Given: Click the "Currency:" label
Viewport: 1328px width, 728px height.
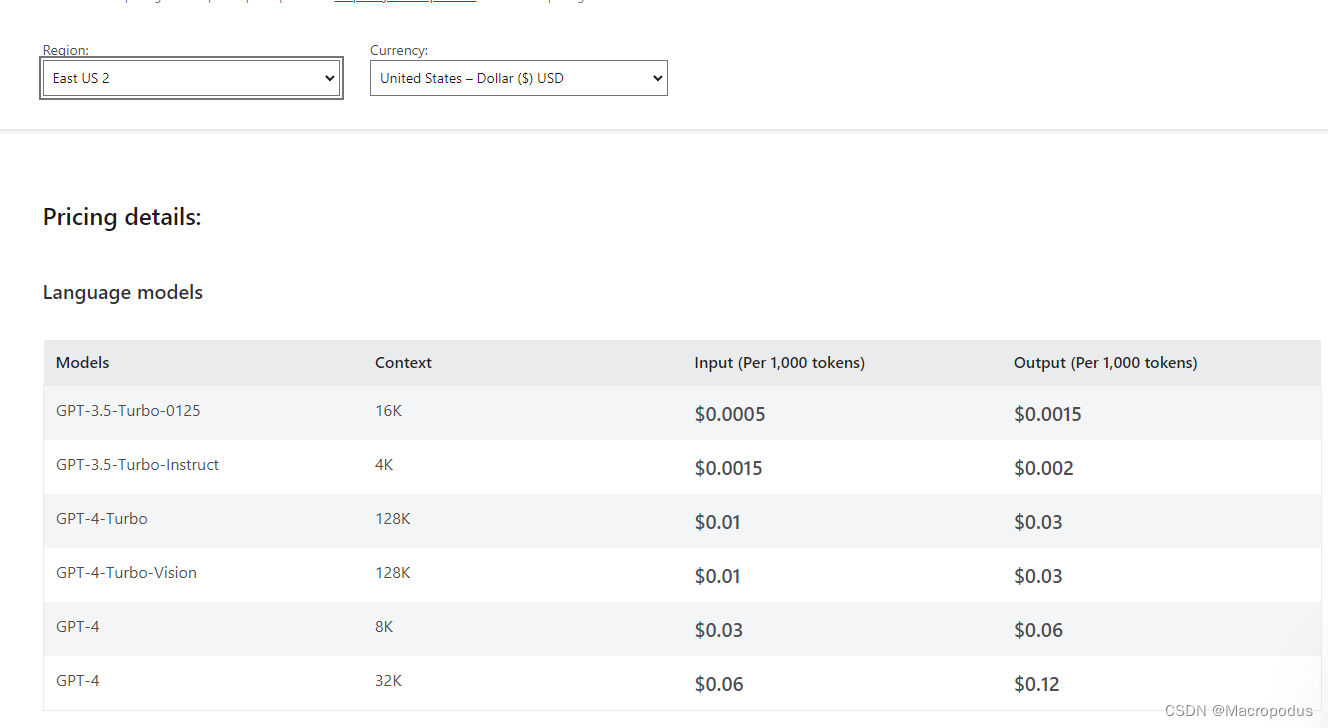Looking at the screenshot, I should (399, 50).
